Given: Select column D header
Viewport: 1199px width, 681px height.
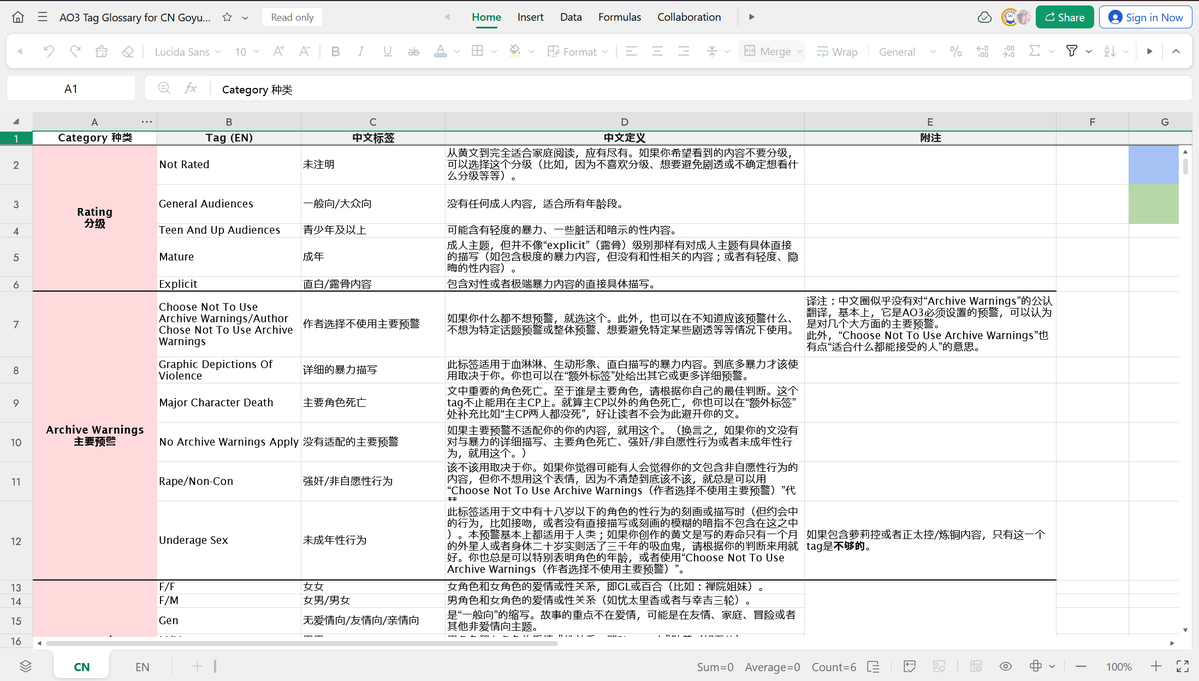Looking at the screenshot, I should (x=625, y=122).
